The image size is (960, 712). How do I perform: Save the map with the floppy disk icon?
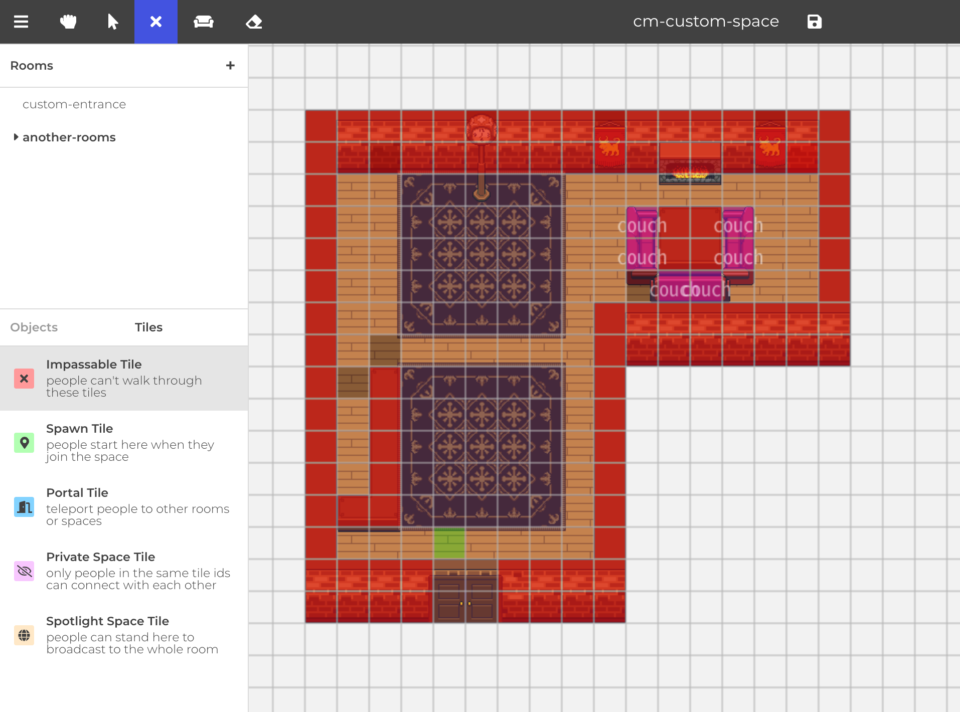click(813, 21)
